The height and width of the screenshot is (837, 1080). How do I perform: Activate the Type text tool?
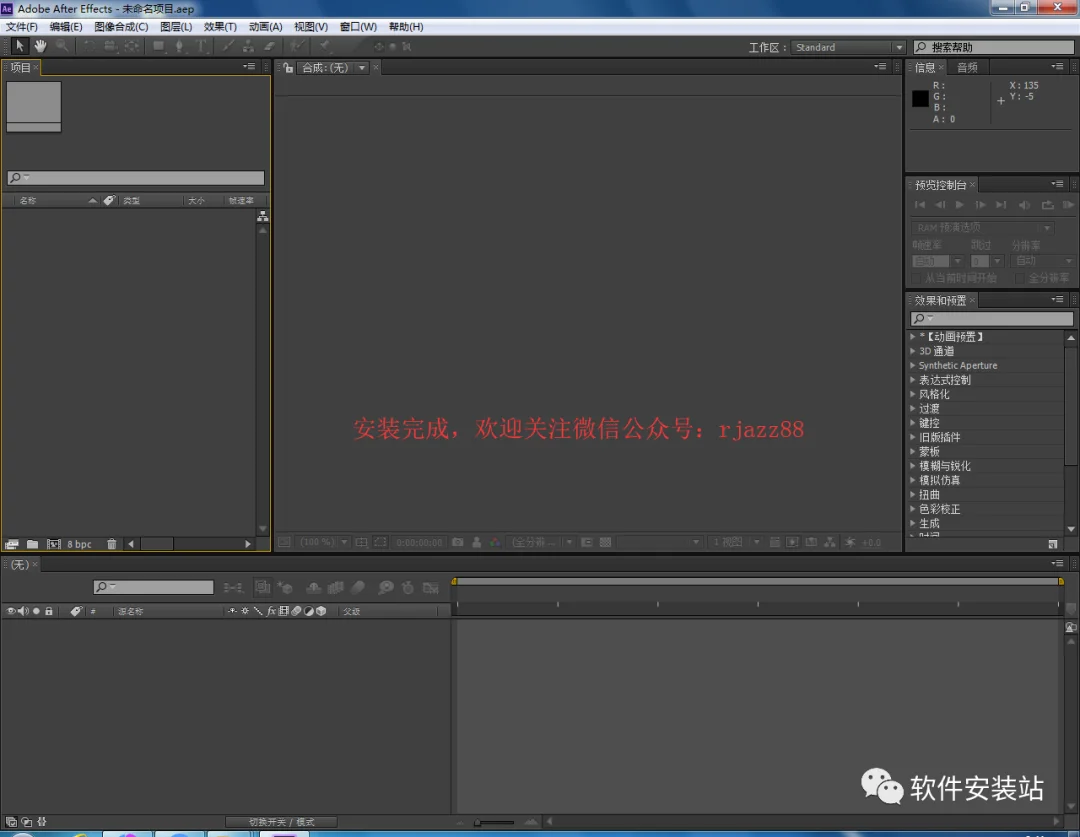(x=201, y=46)
